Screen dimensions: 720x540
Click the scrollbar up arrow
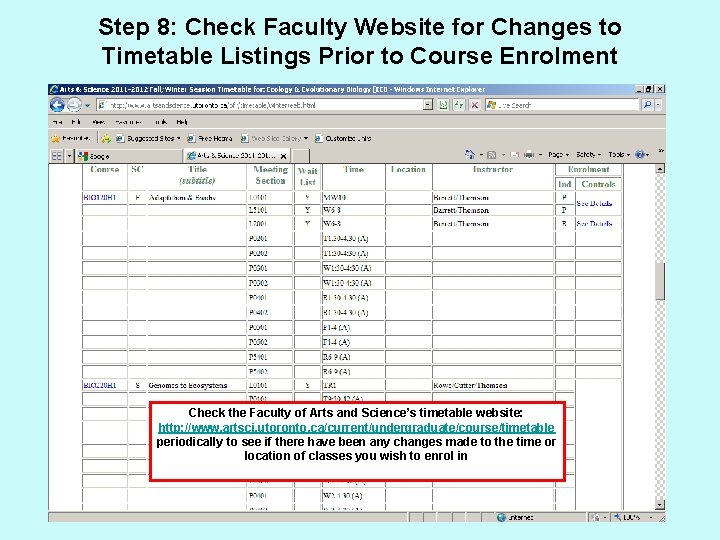(x=660, y=169)
